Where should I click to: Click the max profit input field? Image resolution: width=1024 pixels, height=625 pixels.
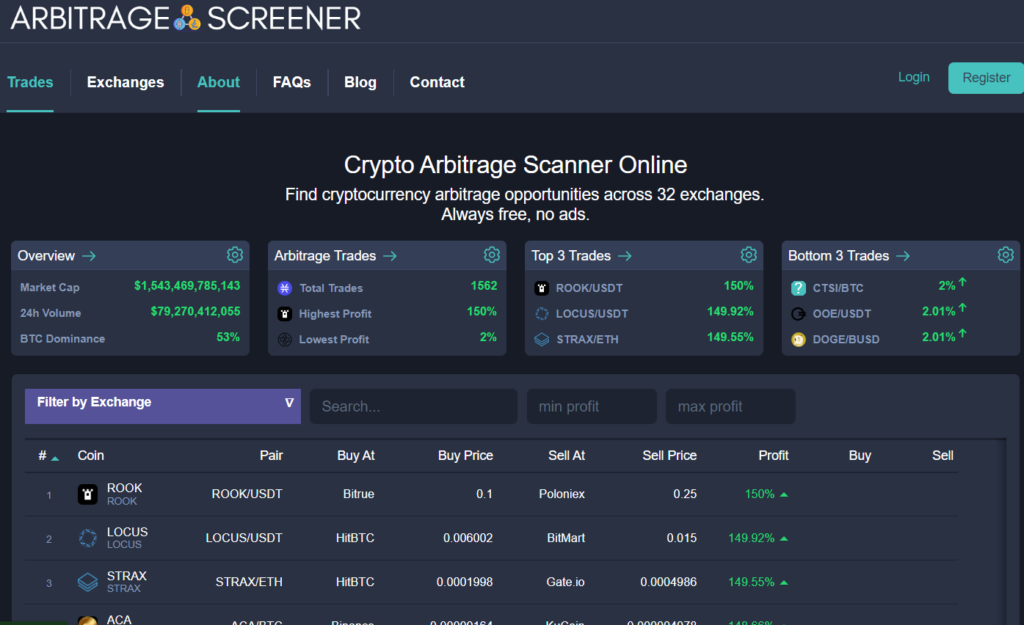click(731, 406)
